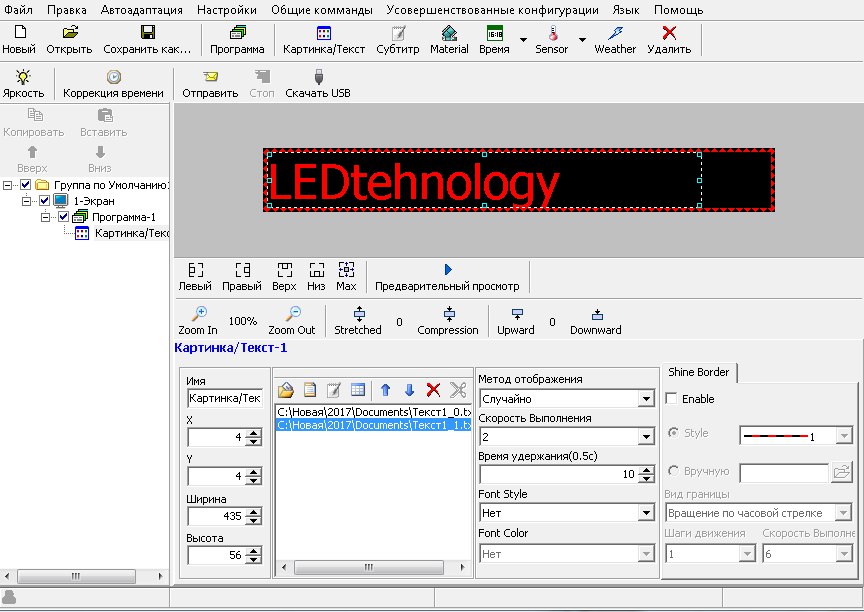This screenshot has height=612, width=864.
Task: Toggle the Программа-1 checkbox in tree
Action: point(62,217)
